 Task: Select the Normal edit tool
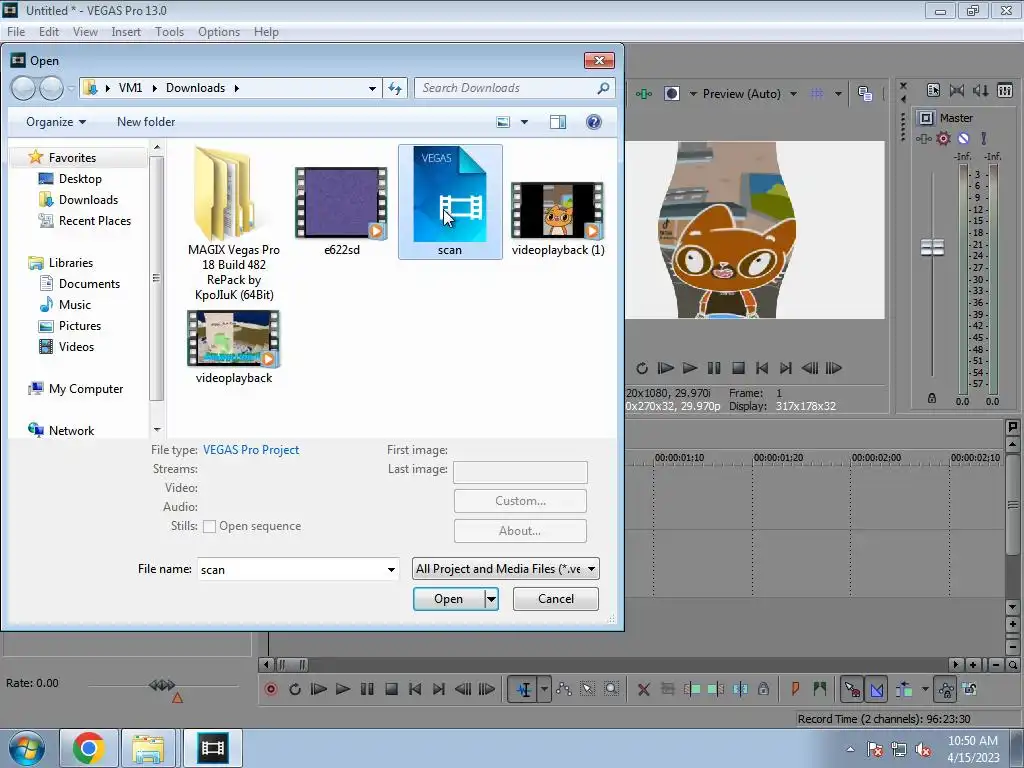(x=524, y=689)
